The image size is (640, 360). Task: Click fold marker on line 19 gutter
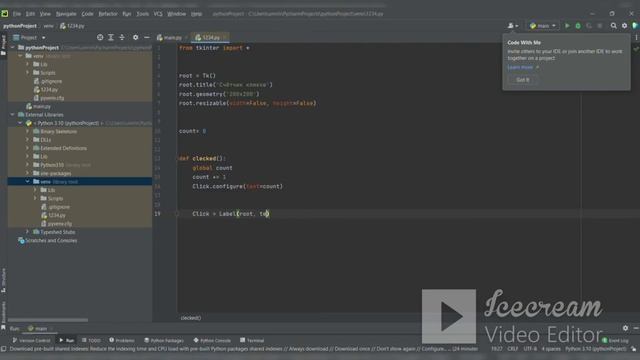pos(177,213)
